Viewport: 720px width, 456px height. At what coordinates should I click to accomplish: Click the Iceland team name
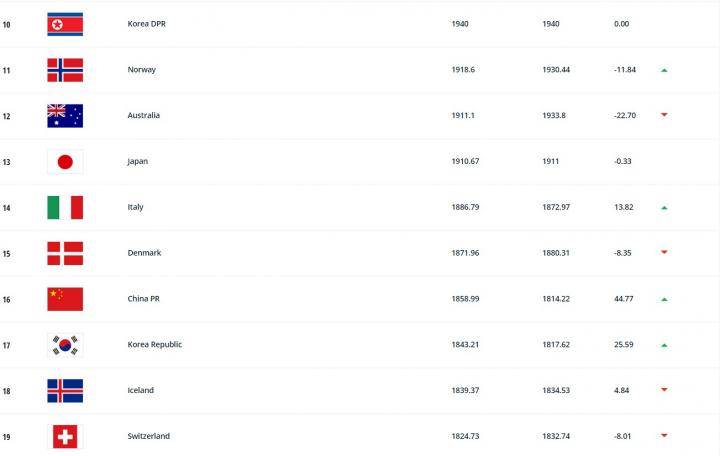[141, 390]
